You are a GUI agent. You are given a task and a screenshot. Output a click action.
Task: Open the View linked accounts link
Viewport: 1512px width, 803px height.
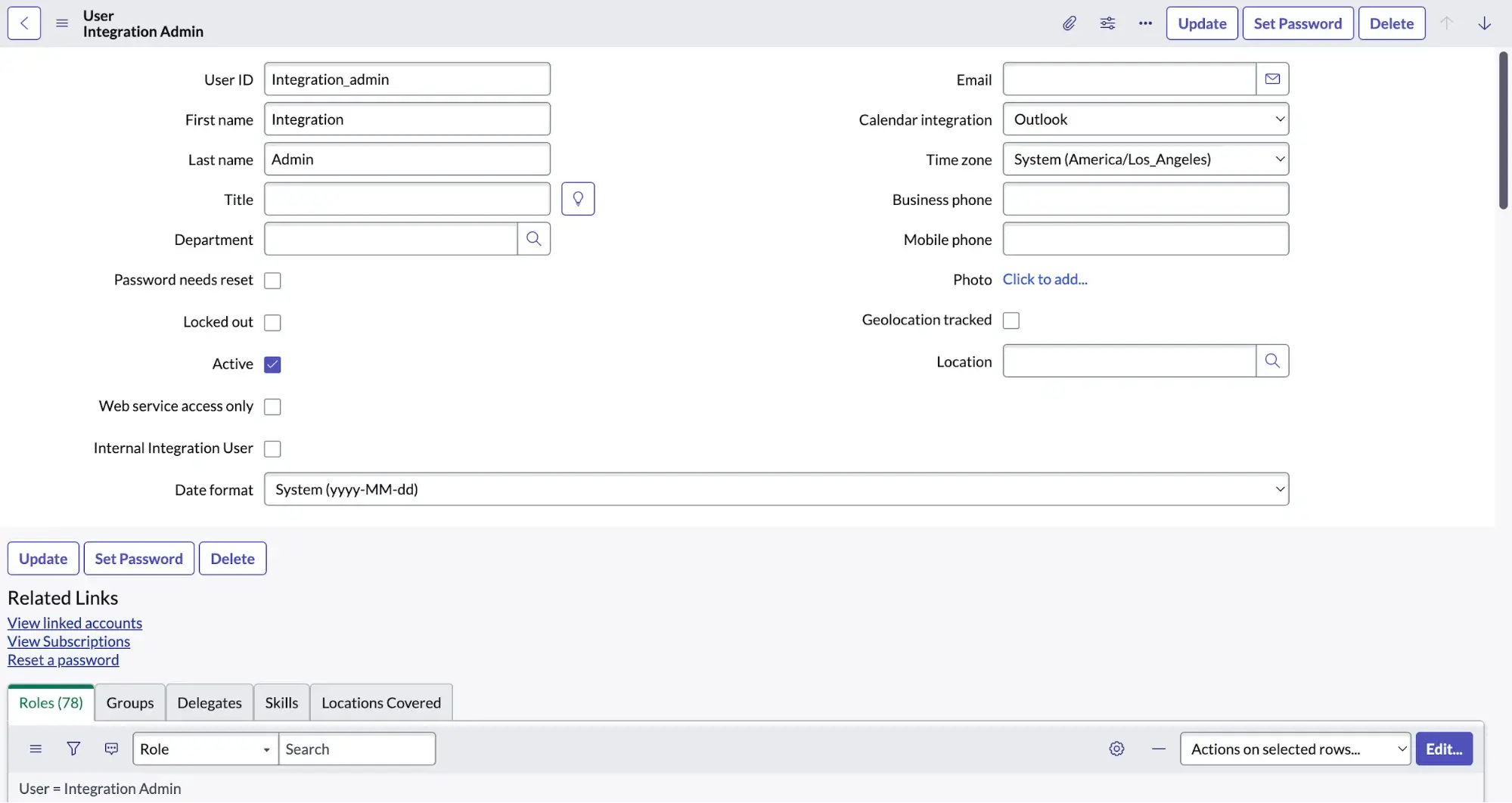[x=74, y=622]
